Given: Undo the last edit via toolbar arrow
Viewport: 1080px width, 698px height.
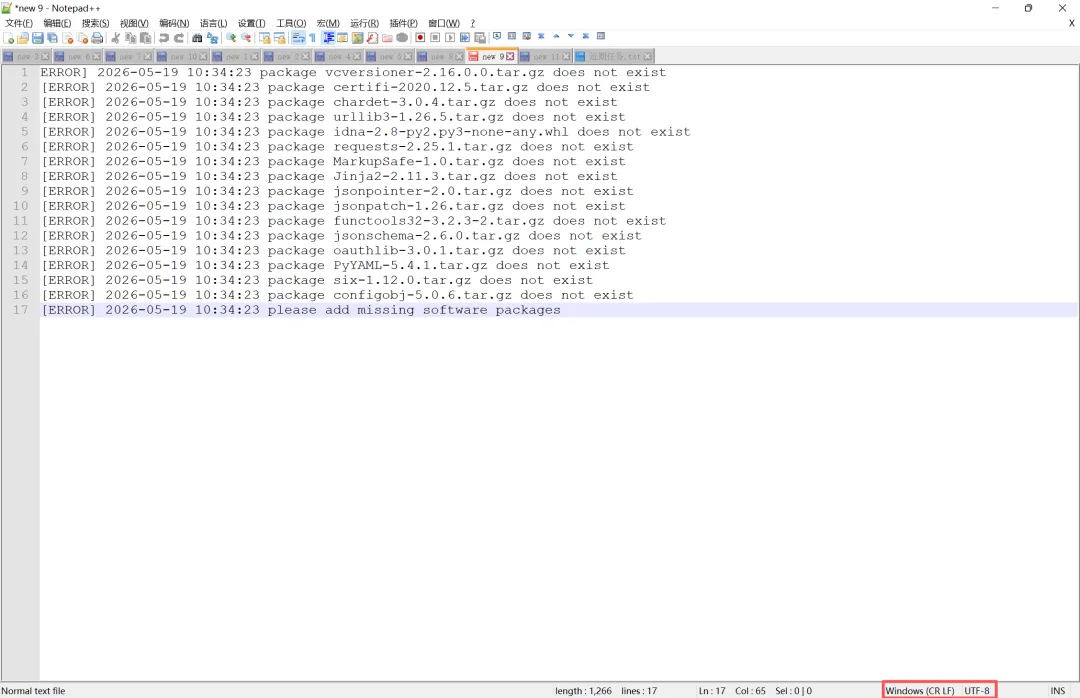Looking at the screenshot, I should click(164, 38).
